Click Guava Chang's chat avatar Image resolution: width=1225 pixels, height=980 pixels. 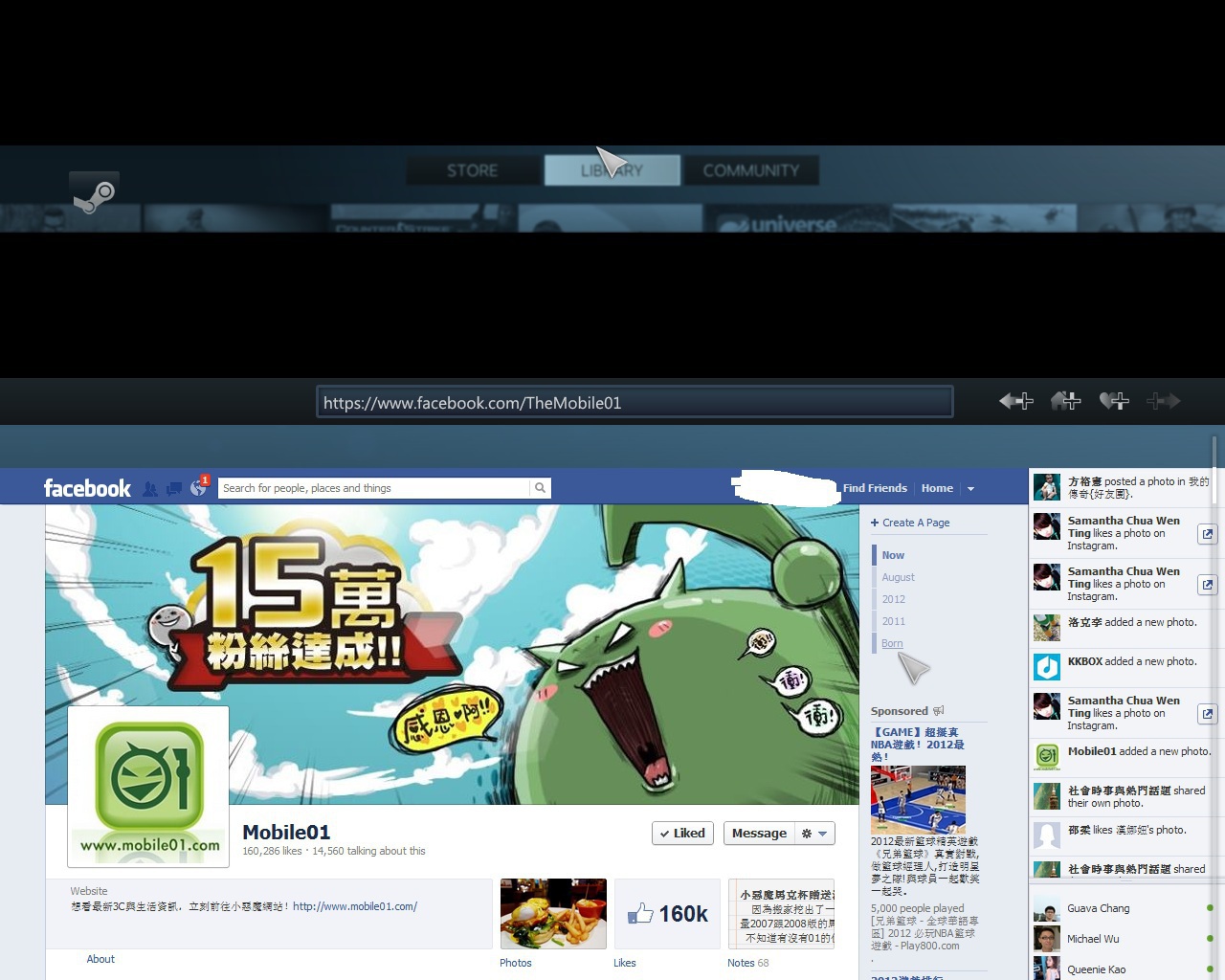(1046, 908)
